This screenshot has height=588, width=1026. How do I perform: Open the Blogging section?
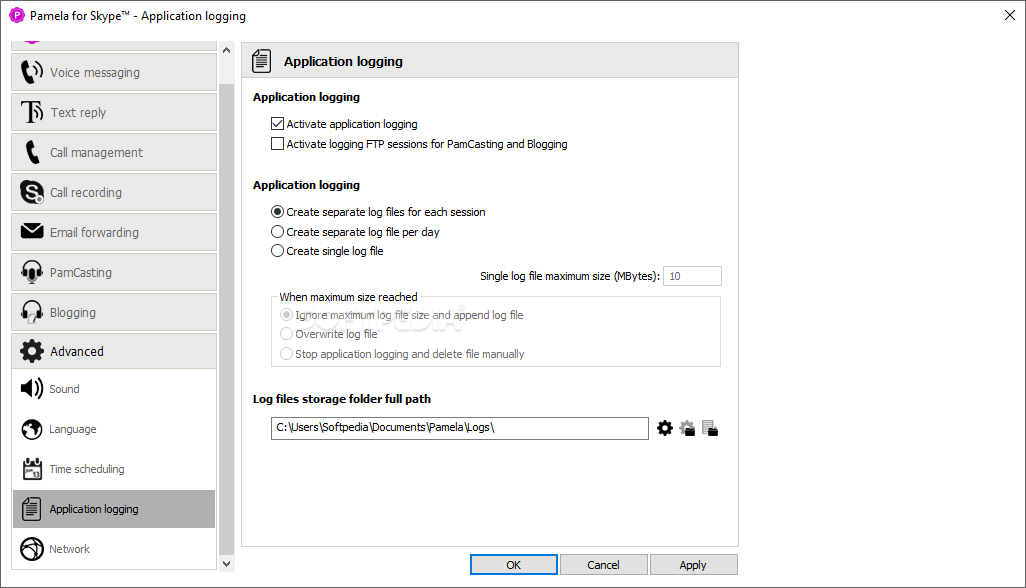[x=114, y=312]
